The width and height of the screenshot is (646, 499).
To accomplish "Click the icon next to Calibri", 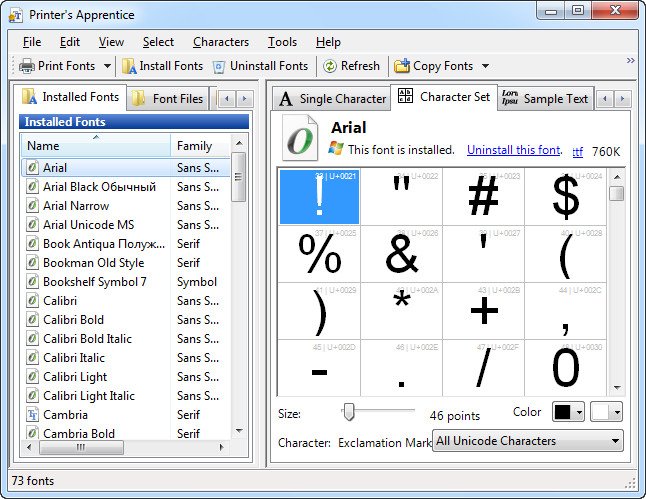I will 32,300.
